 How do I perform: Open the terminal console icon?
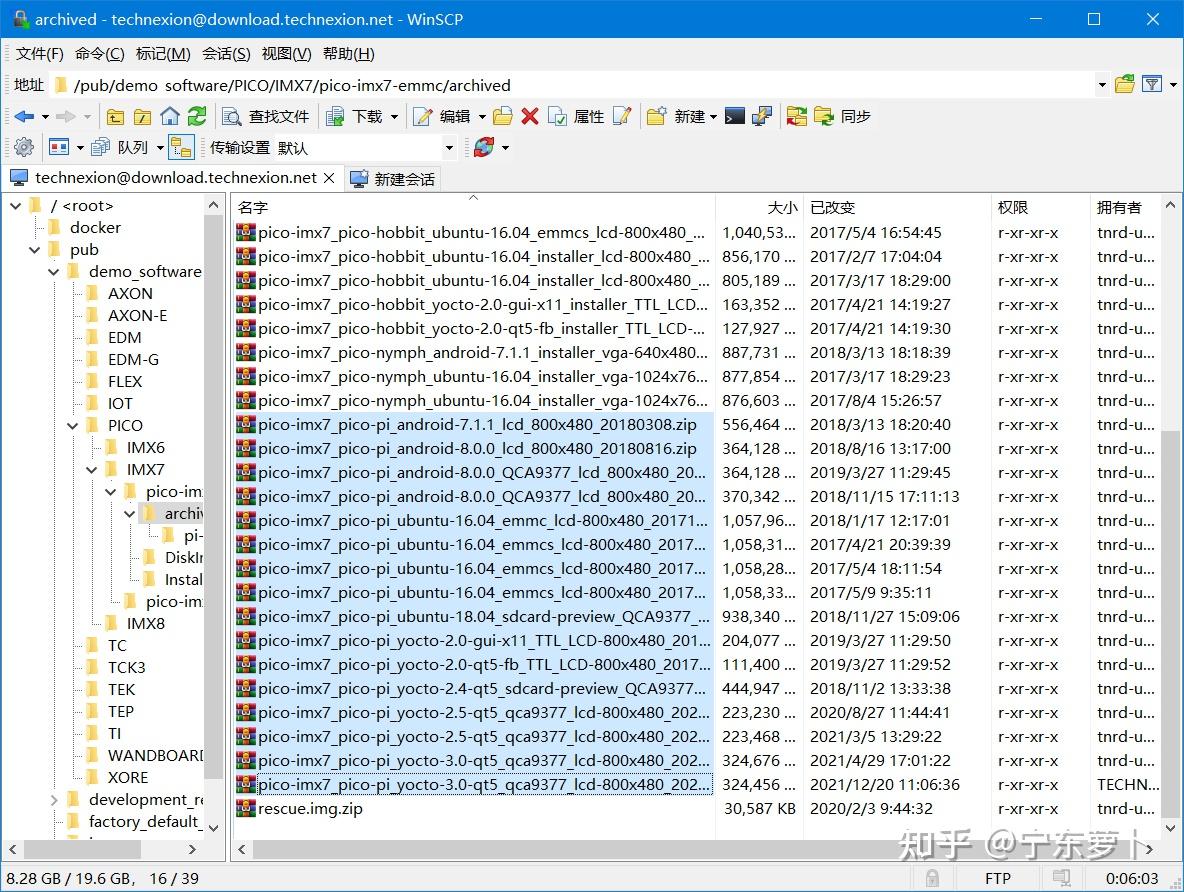[x=735, y=117]
